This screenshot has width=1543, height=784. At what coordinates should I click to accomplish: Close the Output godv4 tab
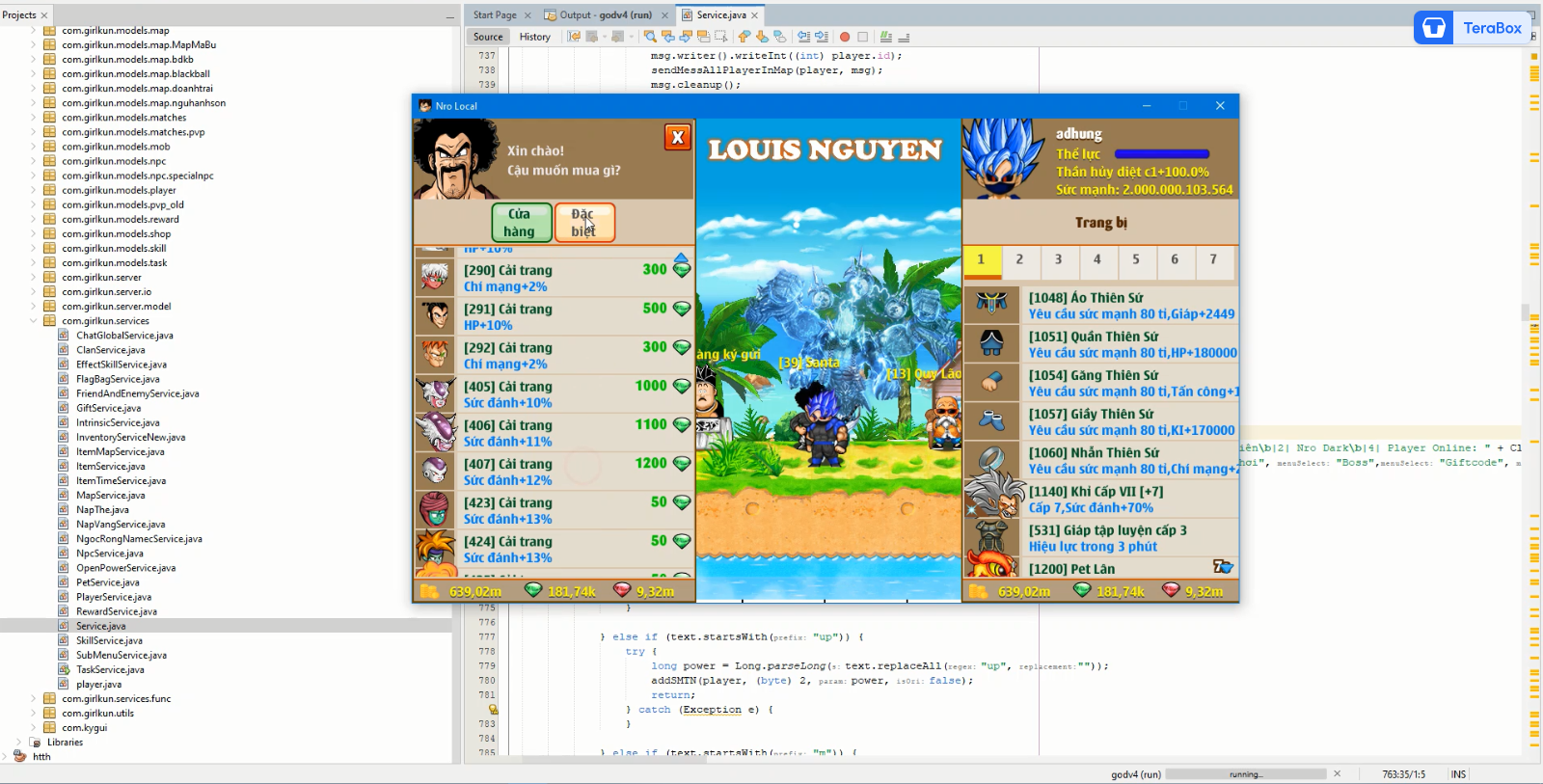point(664,15)
